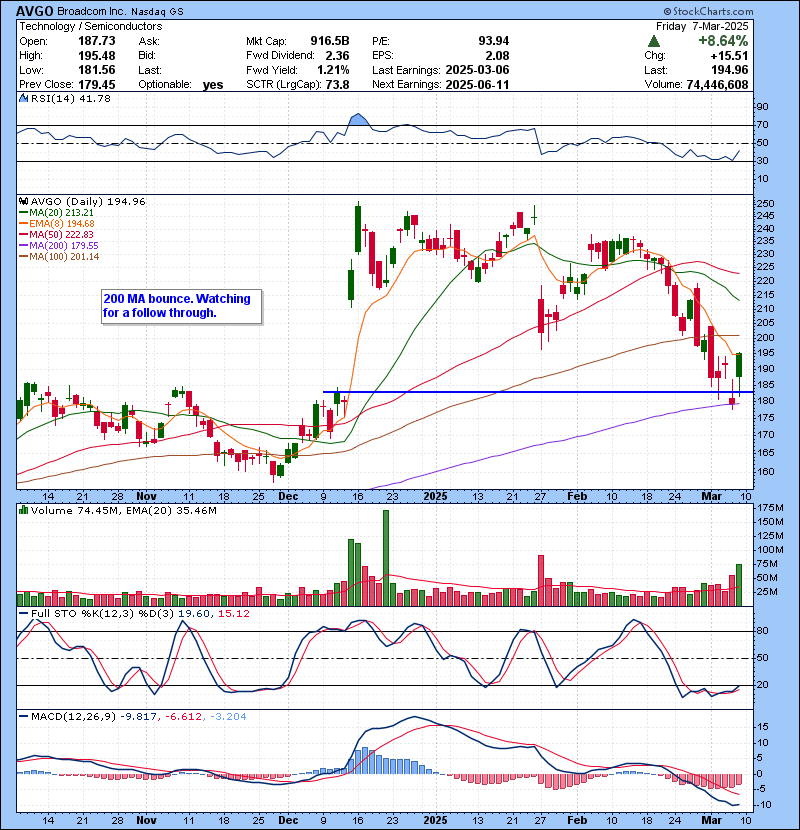Click the Chg value +15.51
The image size is (800, 830).
[729, 56]
